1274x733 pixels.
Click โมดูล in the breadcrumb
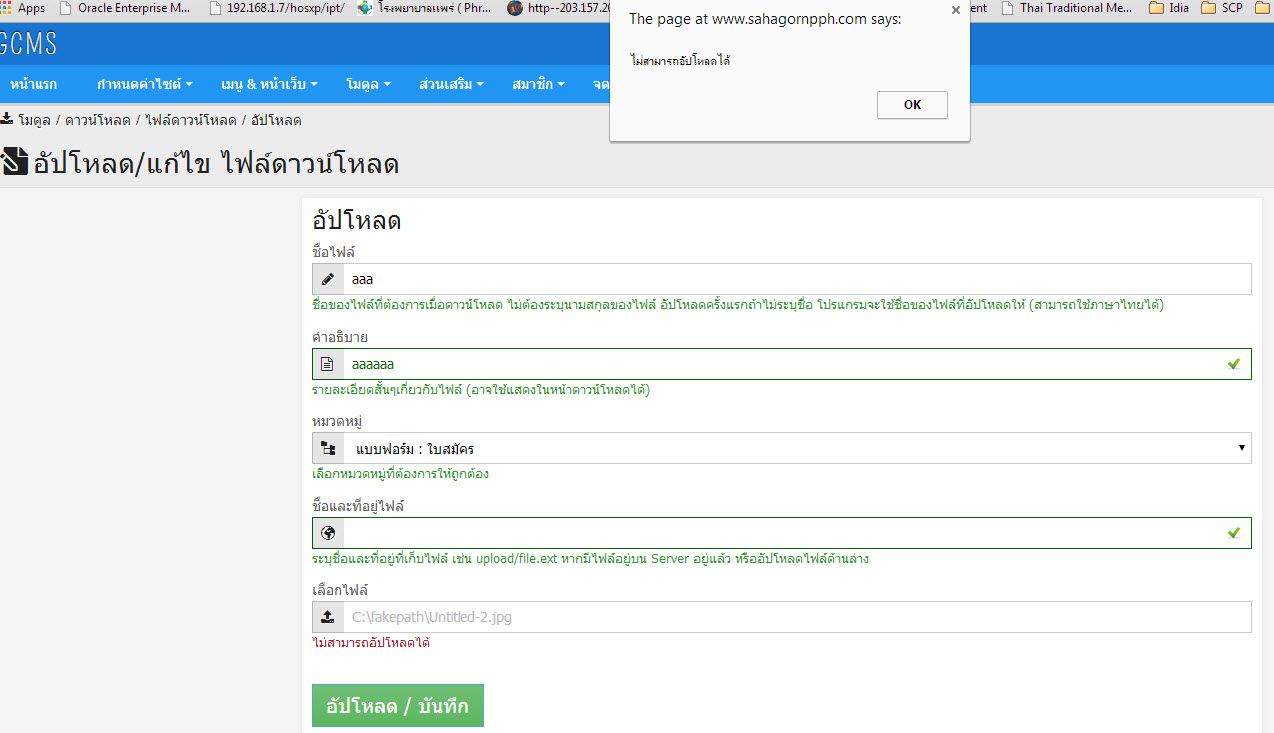[34, 120]
